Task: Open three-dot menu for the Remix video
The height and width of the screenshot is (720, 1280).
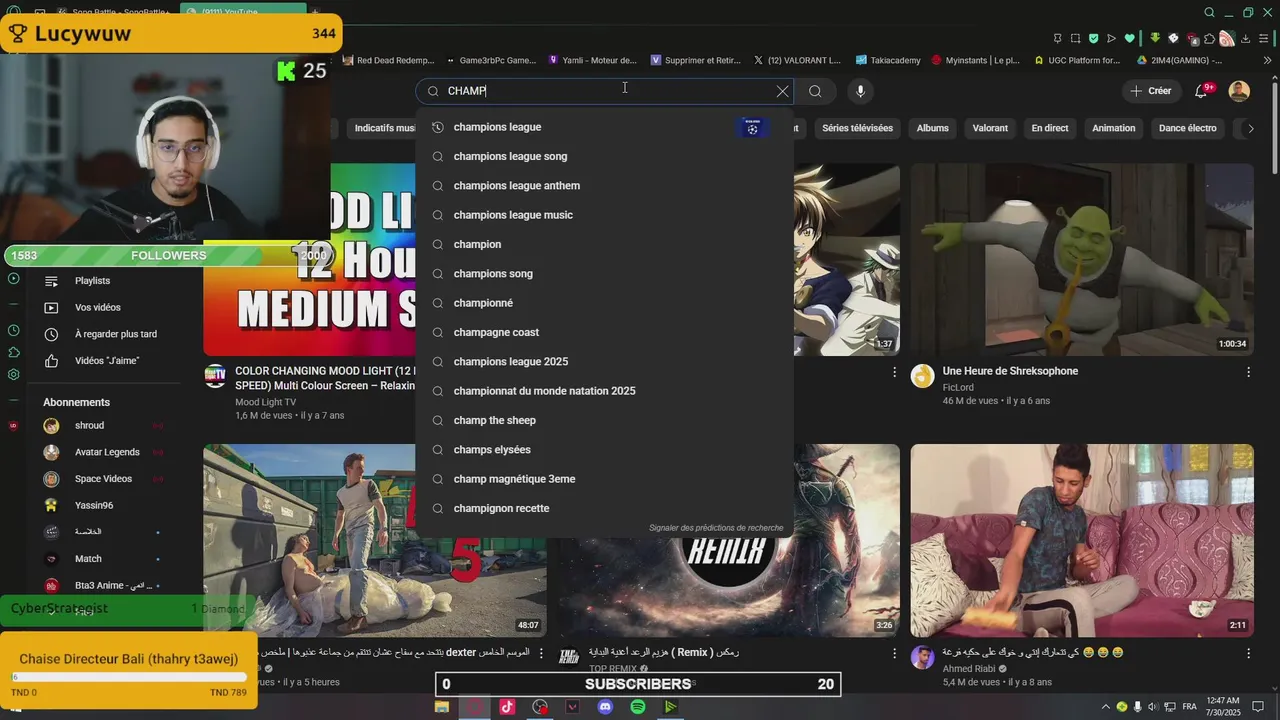Action: (894, 653)
